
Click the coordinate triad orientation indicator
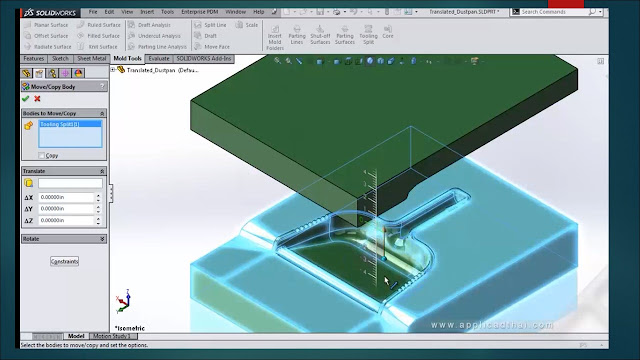point(124,301)
